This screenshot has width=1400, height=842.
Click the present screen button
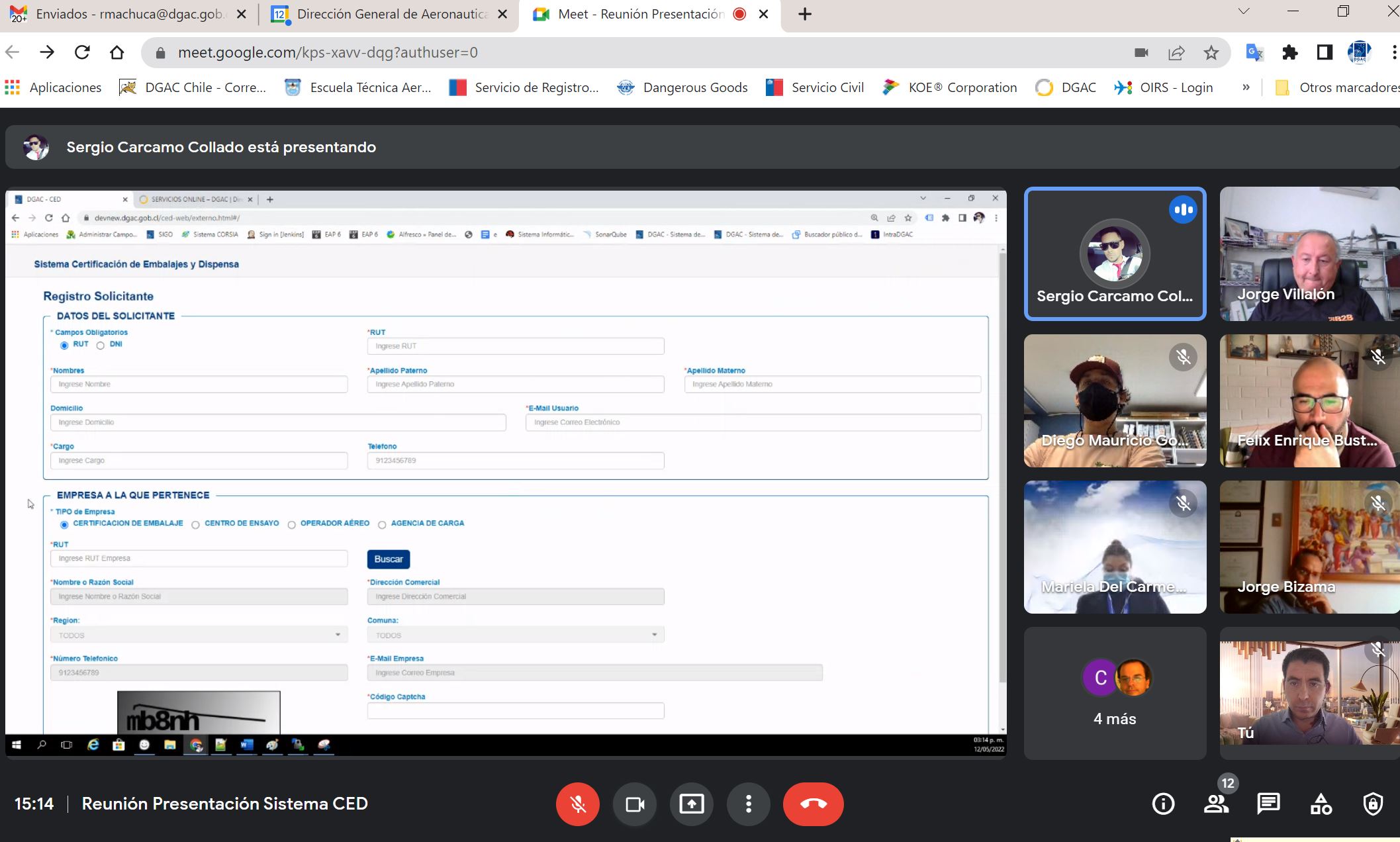(x=692, y=804)
